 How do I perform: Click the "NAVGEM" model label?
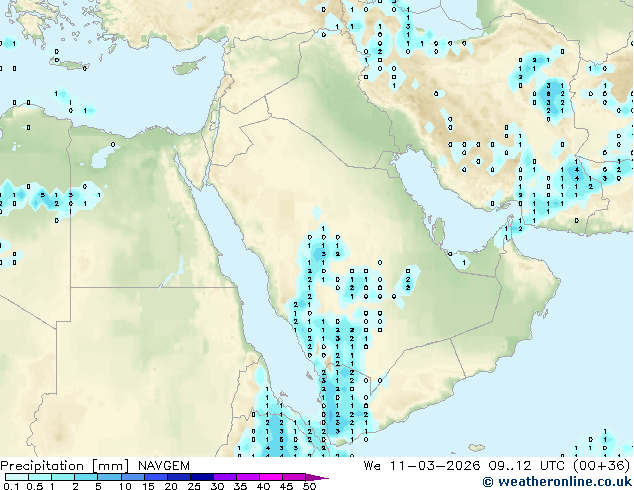164,466
